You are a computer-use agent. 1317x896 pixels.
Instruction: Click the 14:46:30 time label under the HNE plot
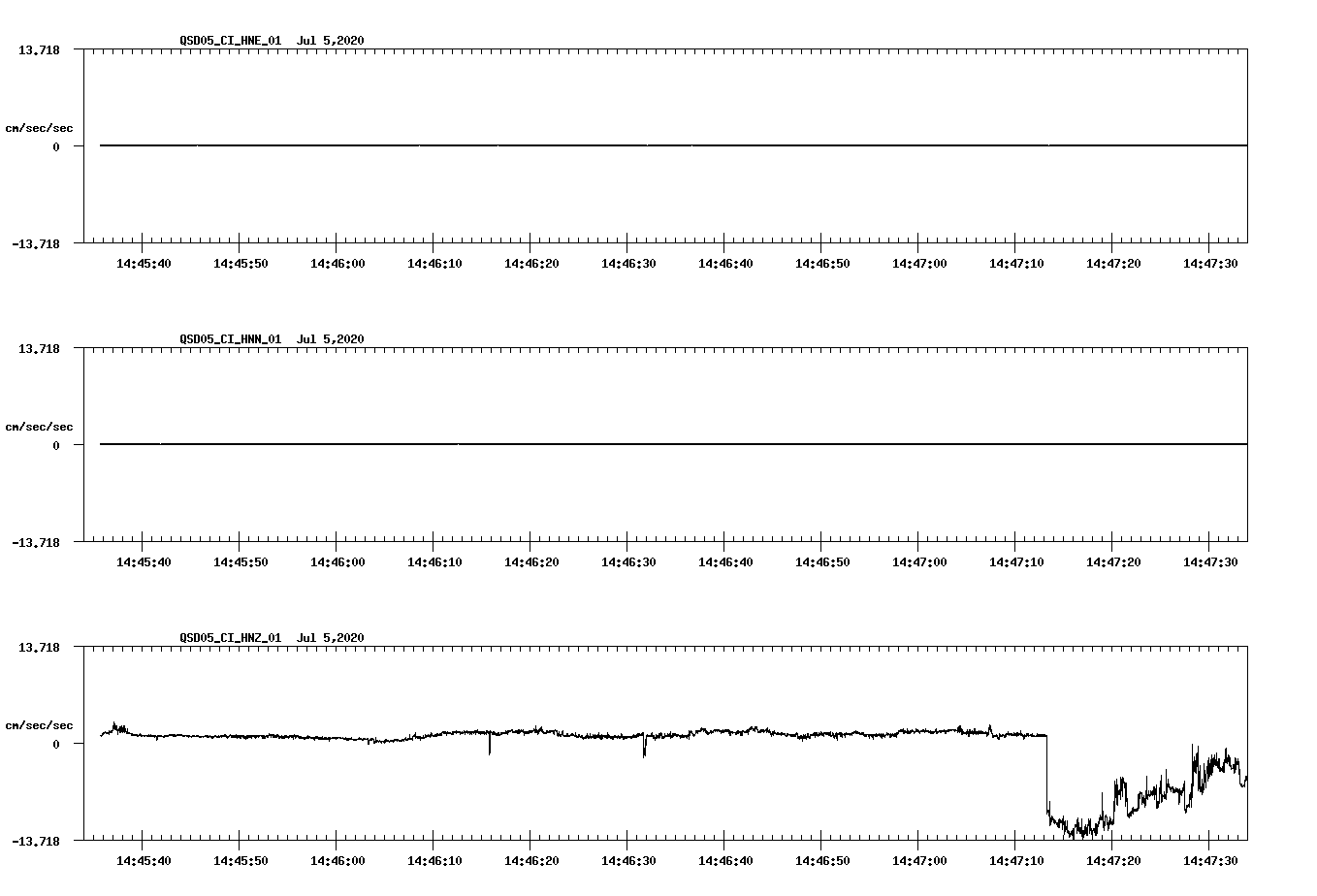[x=628, y=263]
